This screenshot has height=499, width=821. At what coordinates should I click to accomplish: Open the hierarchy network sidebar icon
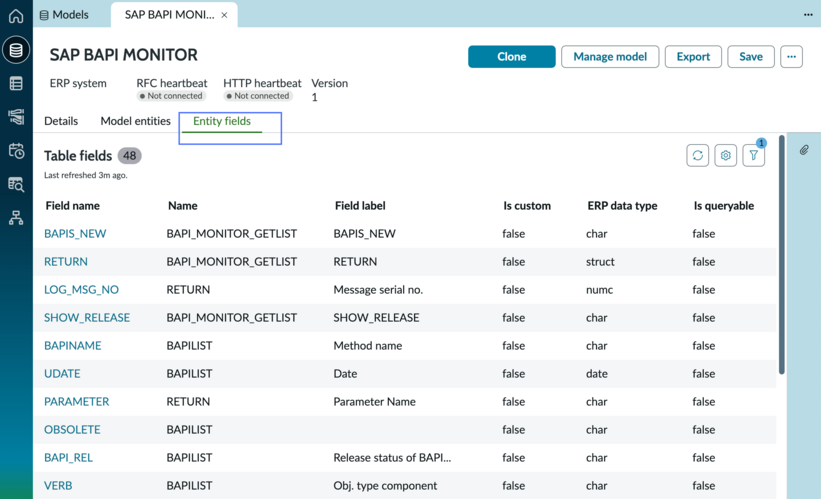16,218
